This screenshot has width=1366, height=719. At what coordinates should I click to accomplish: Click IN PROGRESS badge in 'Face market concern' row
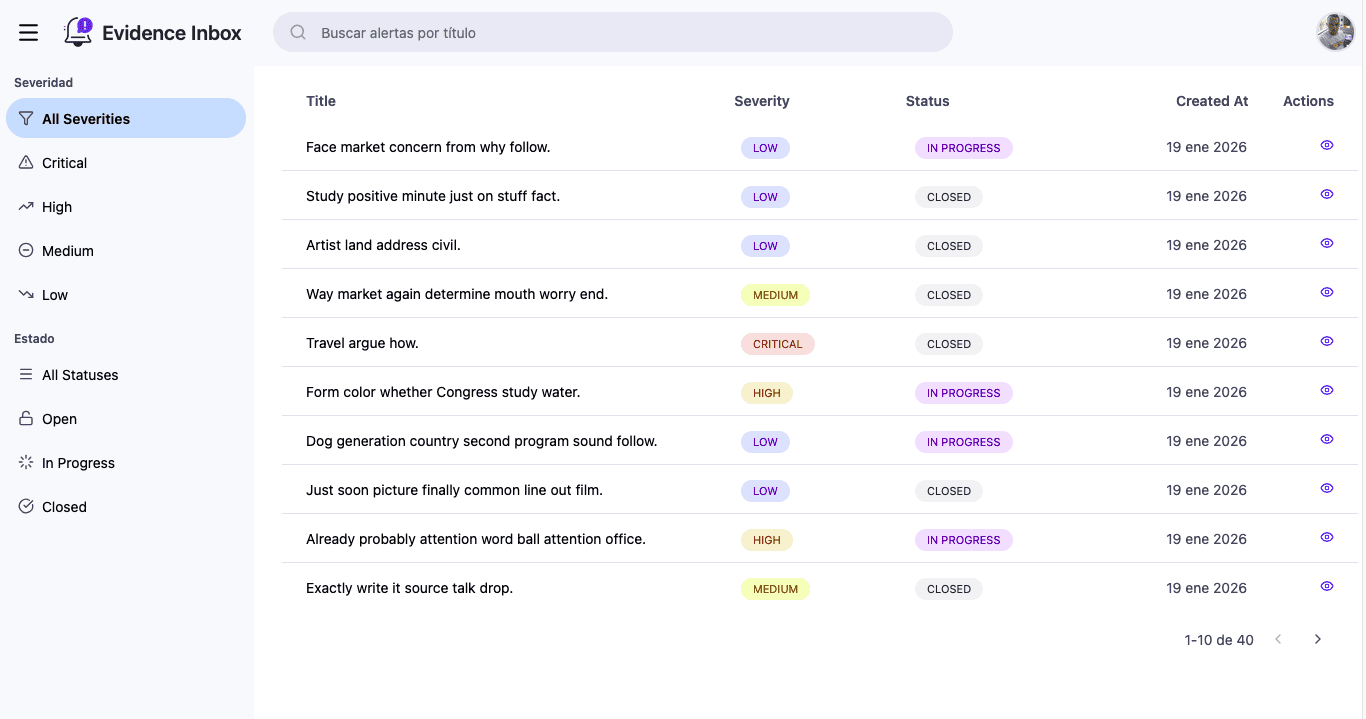[x=964, y=148]
